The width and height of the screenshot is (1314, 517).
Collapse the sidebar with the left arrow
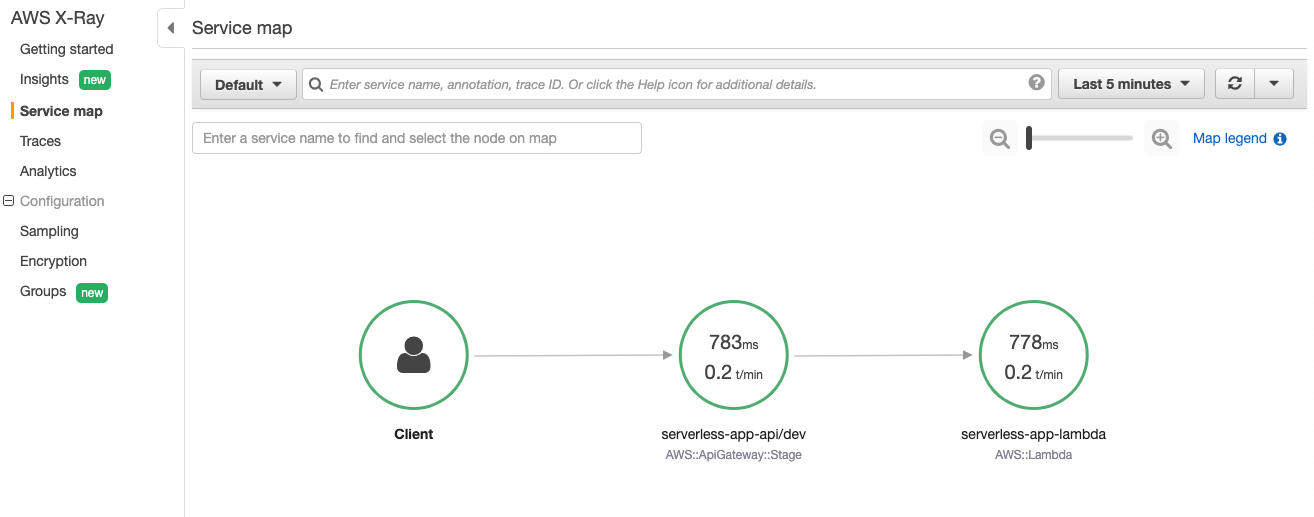(171, 28)
